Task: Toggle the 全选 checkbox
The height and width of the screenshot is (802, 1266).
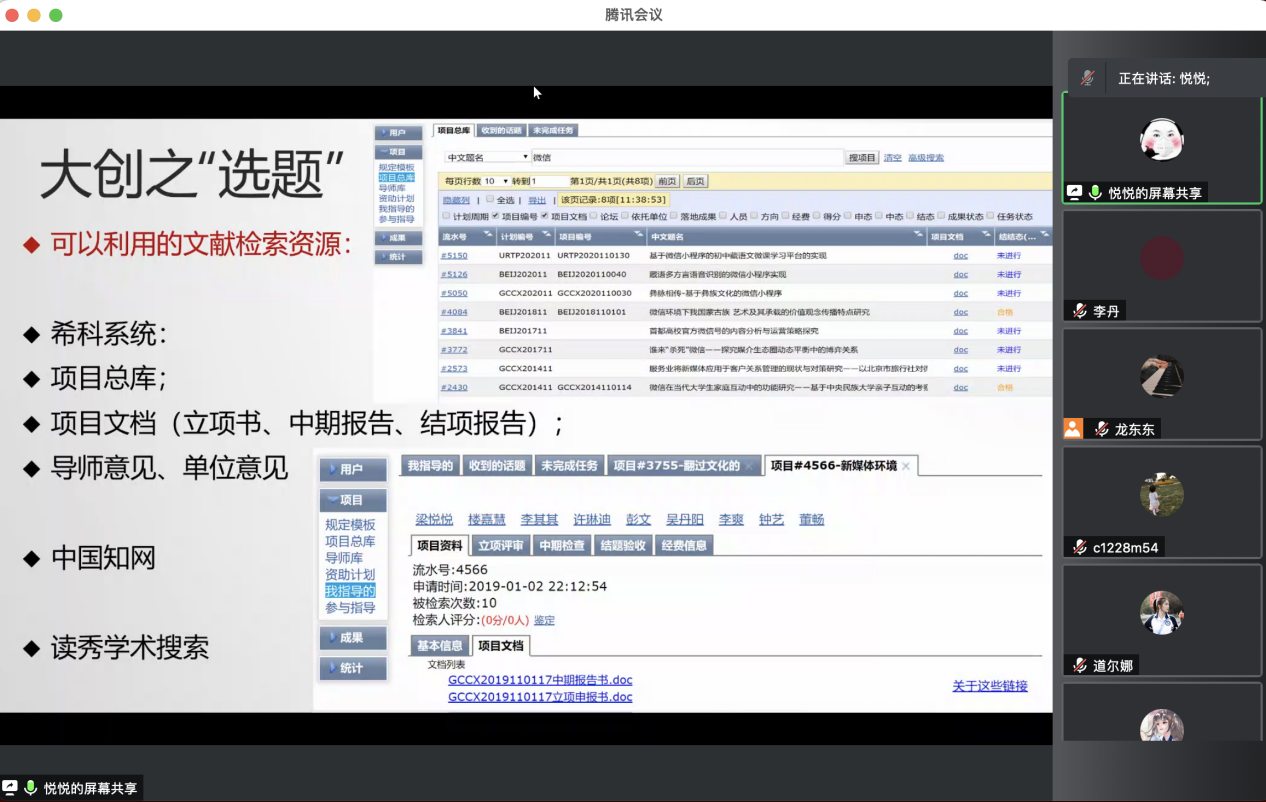Action: click(490, 199)
